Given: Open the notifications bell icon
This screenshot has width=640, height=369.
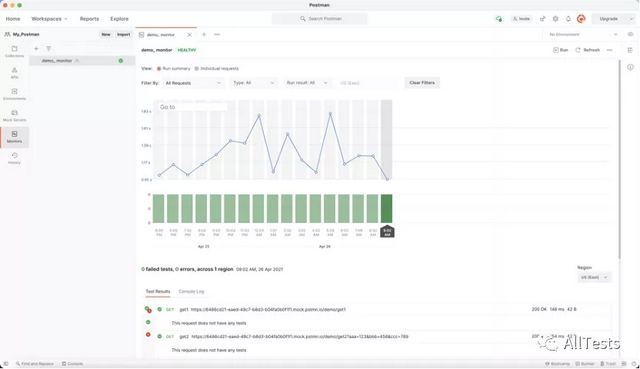Looking at the screenshot, I should [x=568, y=19].
